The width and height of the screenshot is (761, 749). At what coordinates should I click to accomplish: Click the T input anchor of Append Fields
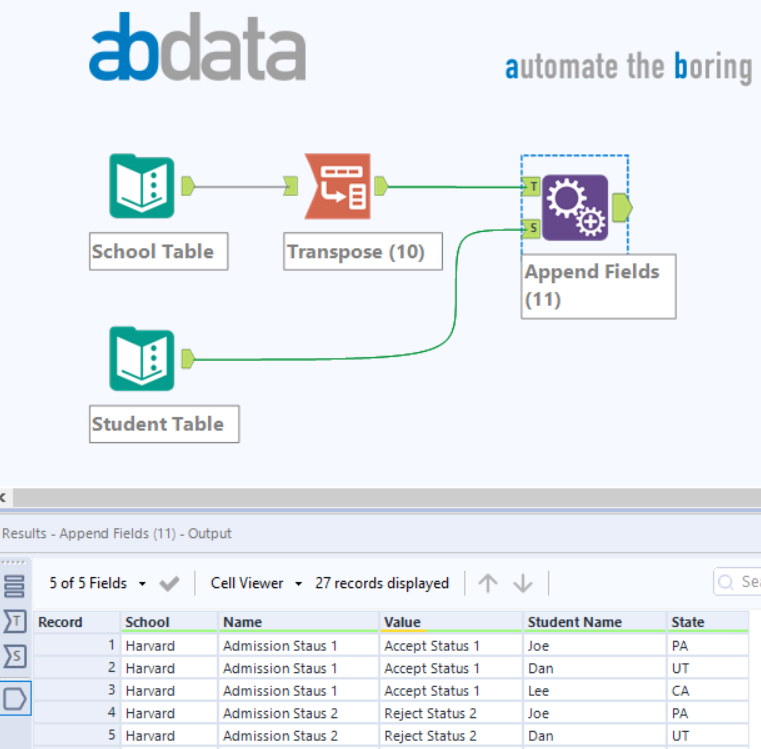pos(532,186)
